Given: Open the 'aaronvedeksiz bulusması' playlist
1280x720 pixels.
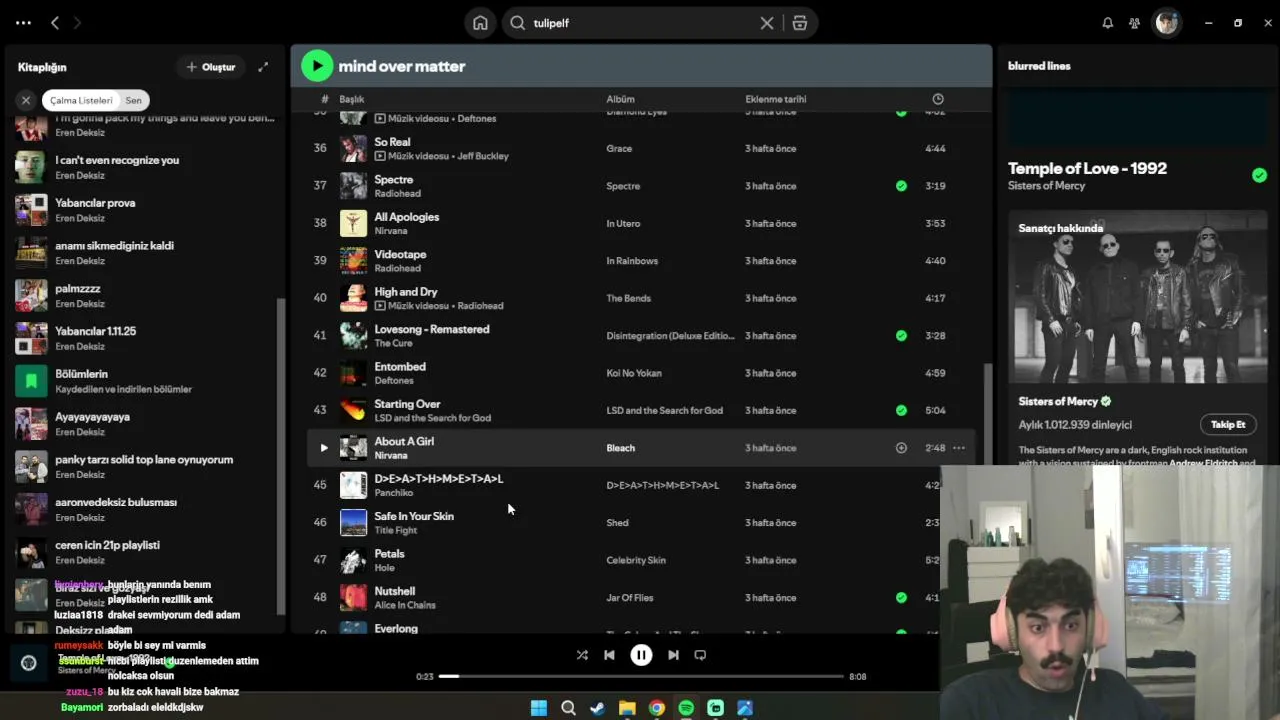Looking at the screenshot, I should pyautogui.click(x=146, y=510).
